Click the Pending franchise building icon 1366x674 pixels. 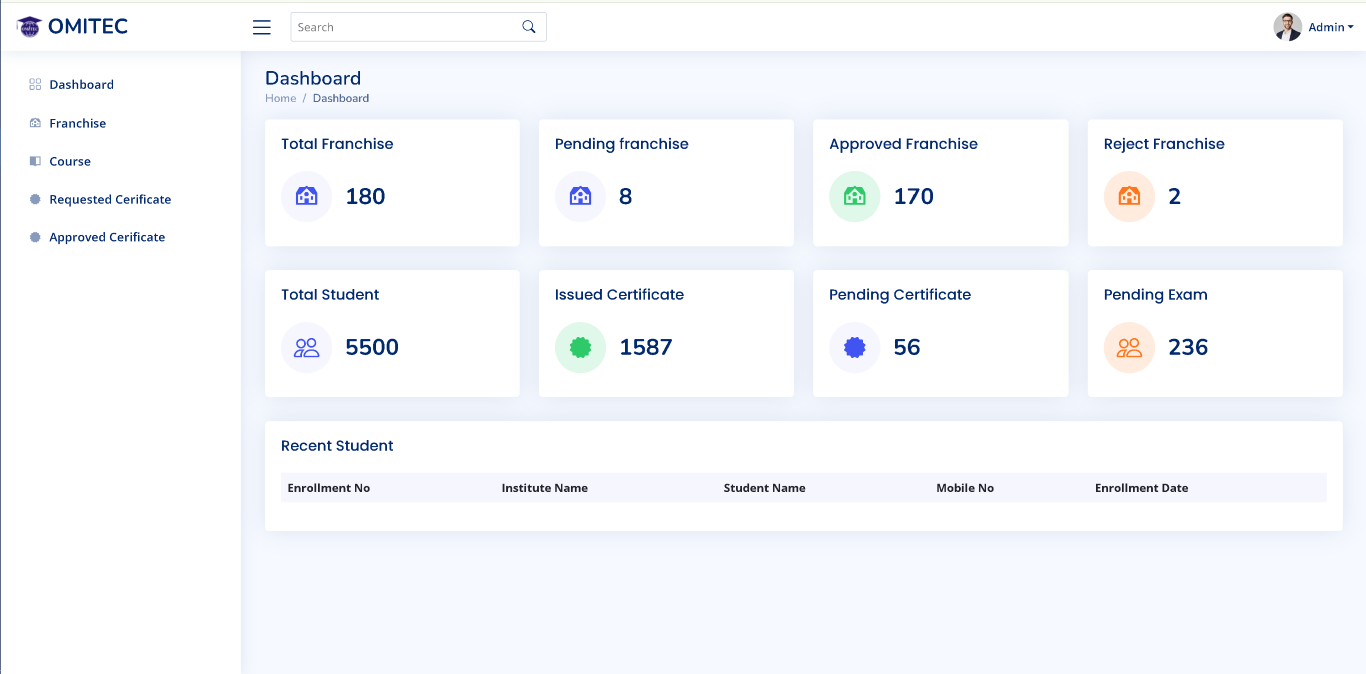[x=580, y=196]
